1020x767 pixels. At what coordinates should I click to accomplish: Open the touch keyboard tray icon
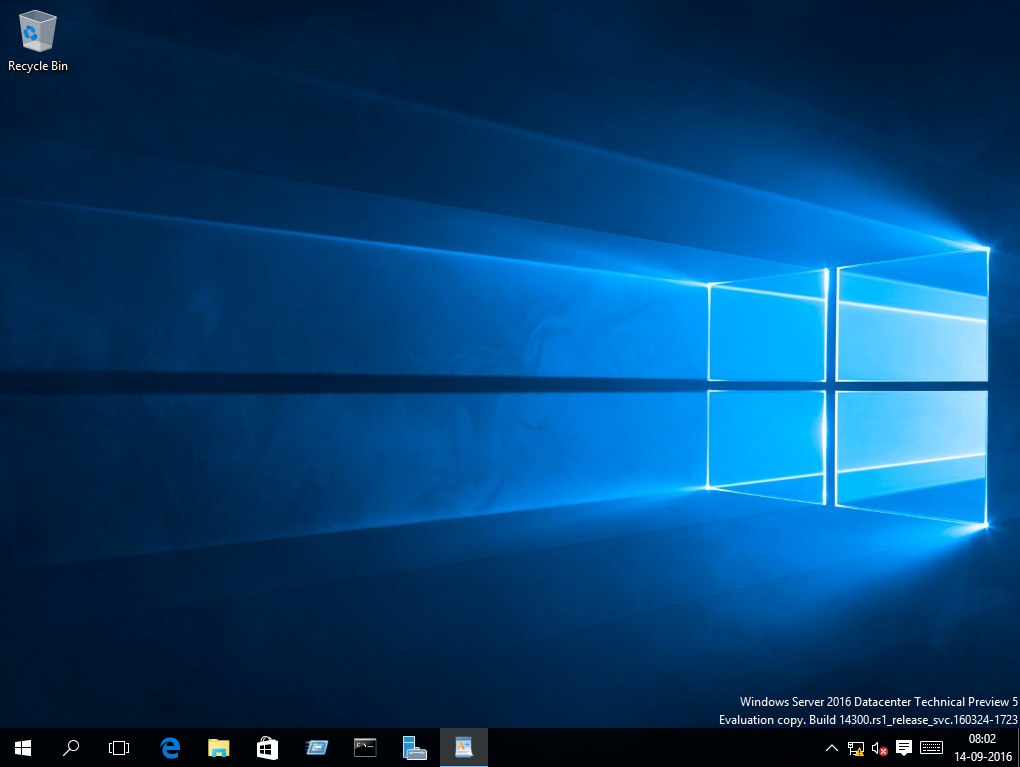pos(932,748)
